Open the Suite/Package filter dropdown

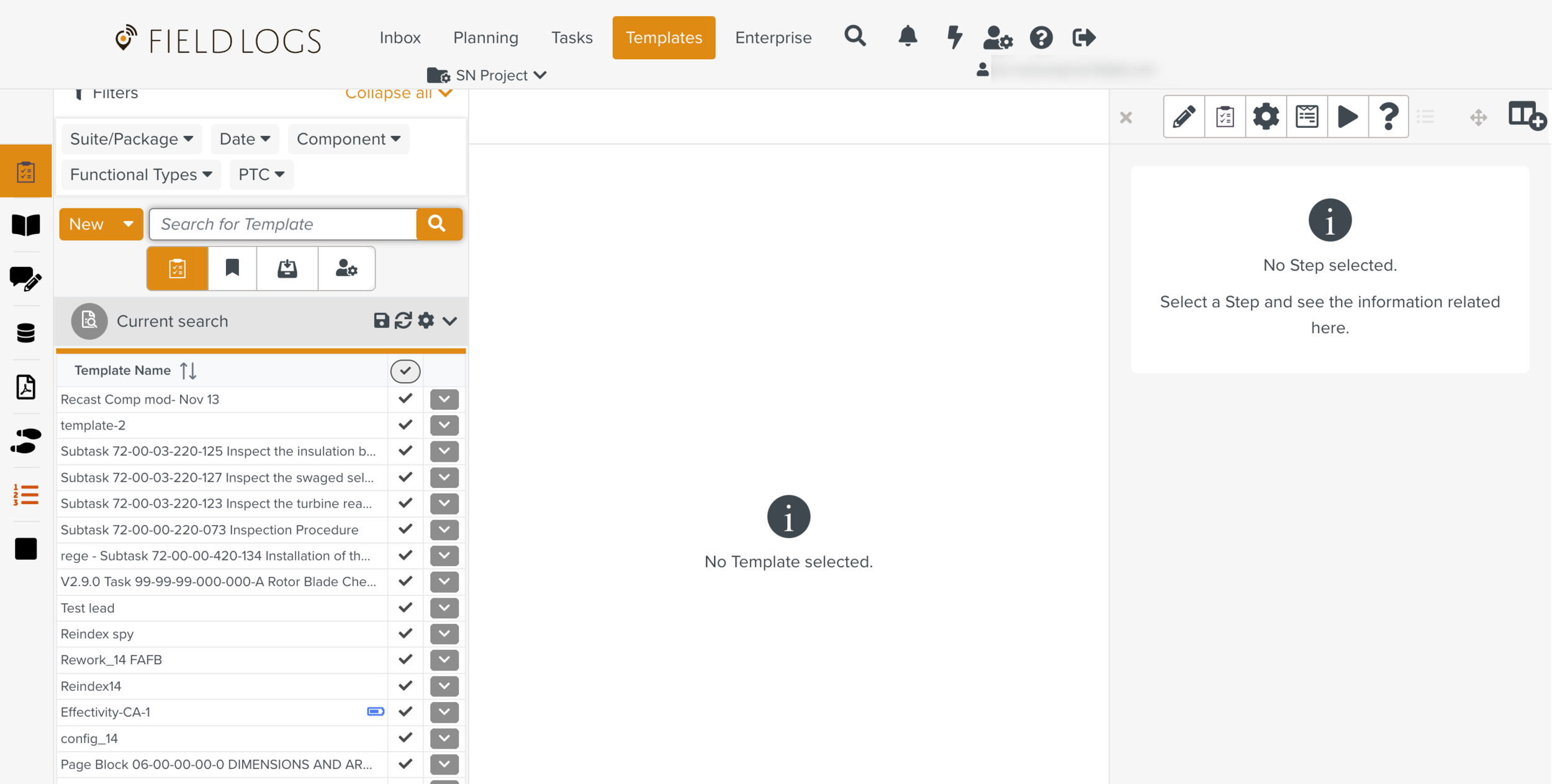click(x=132, y=139)
